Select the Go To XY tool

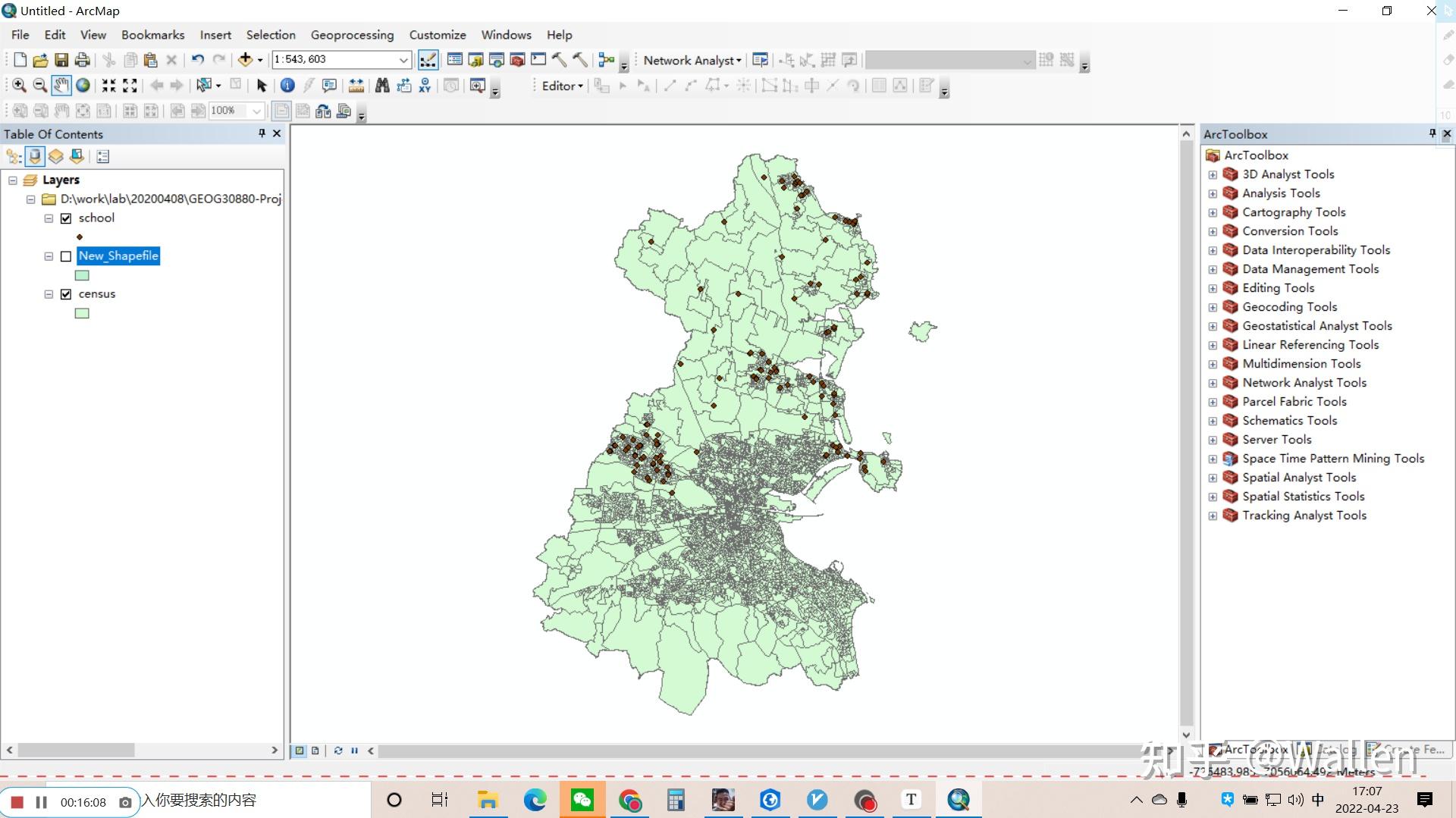(x=424, y=86)
